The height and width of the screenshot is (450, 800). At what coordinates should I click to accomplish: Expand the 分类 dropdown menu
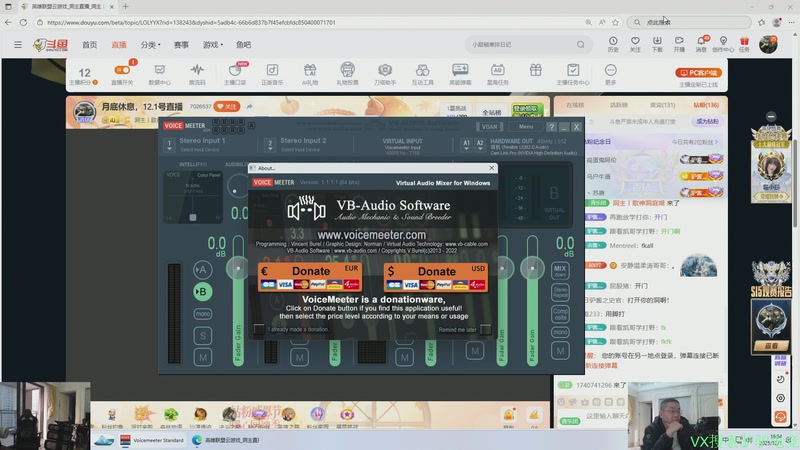(150, 45)
